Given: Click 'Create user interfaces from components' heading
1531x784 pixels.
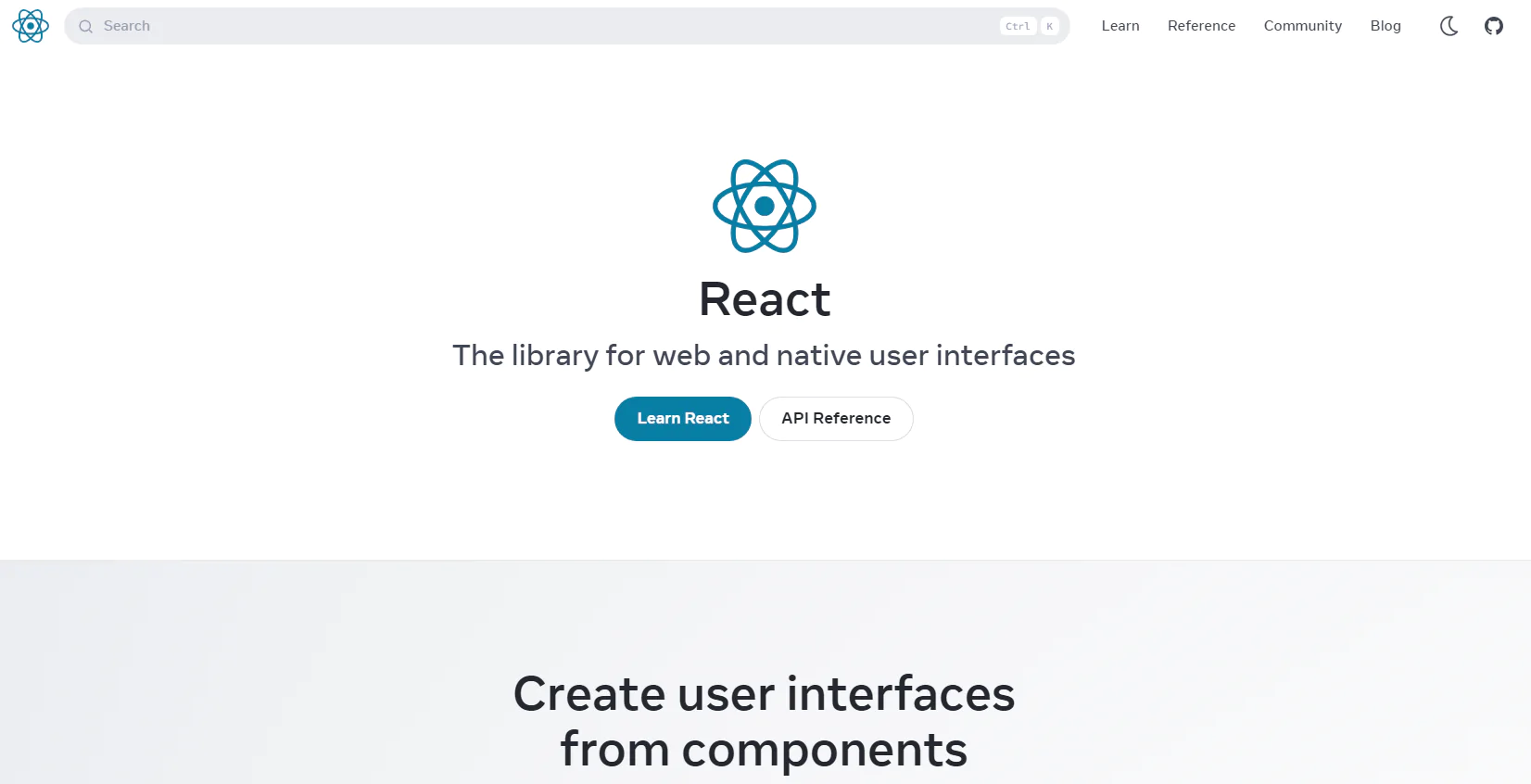Looking at the screenshot, I should coord(765,721).
